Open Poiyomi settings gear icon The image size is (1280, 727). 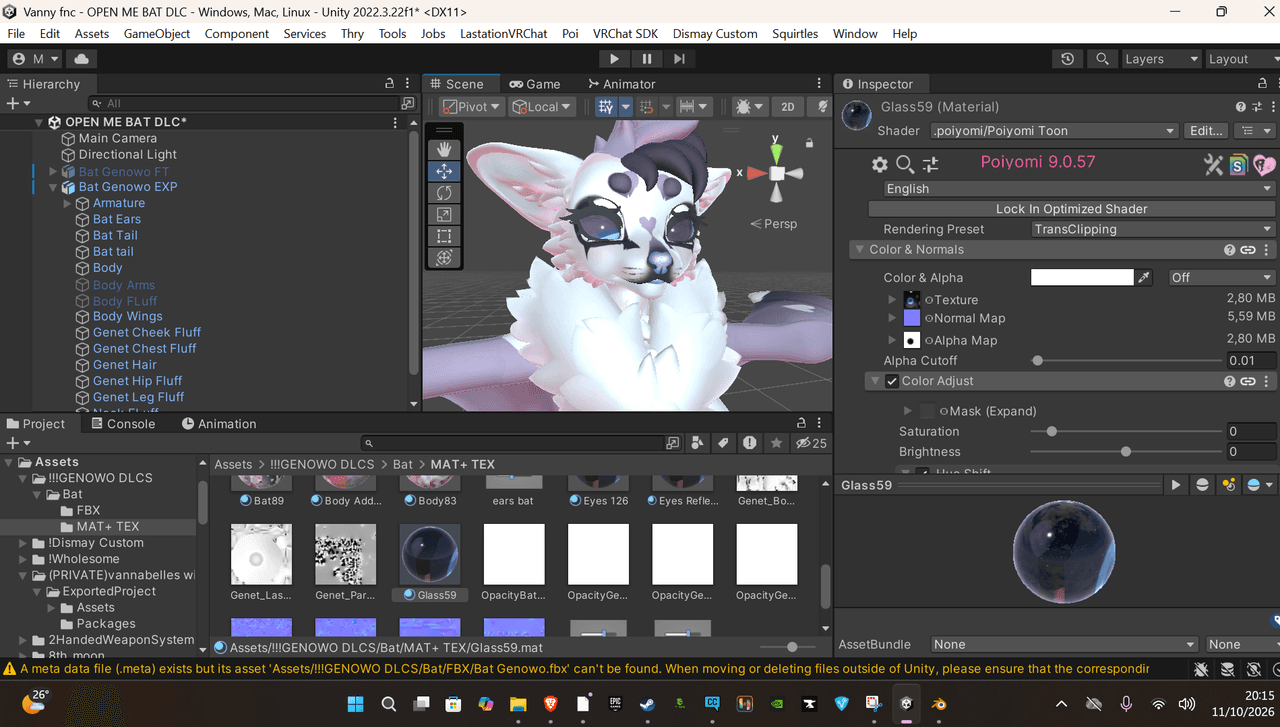[x=880, y=164]
